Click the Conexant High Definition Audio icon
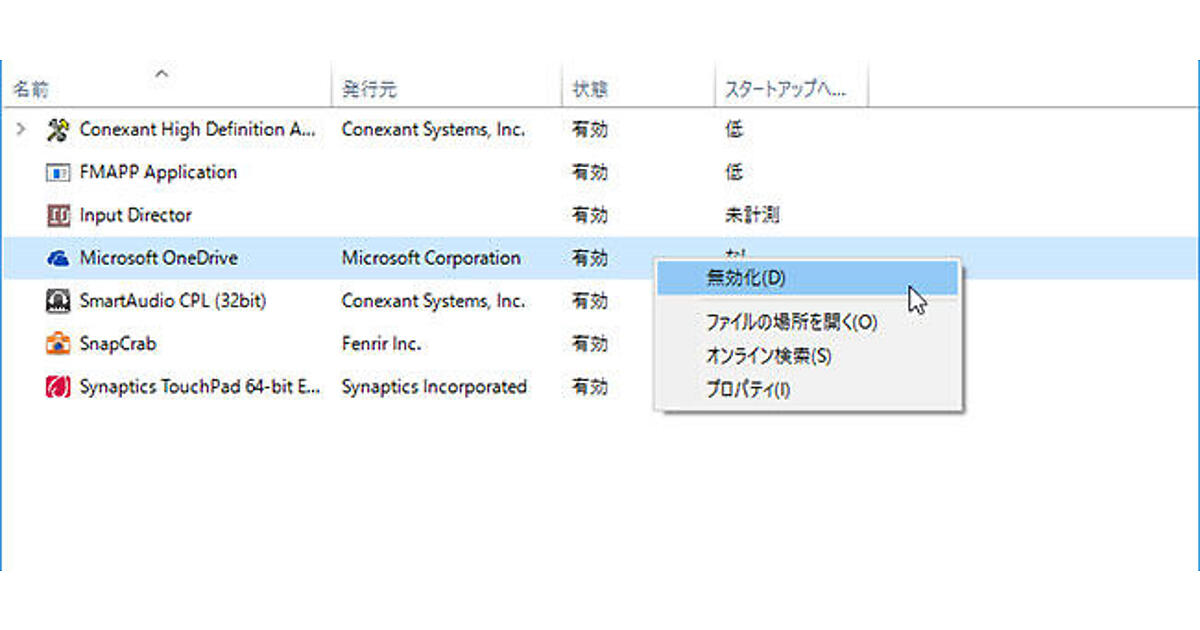This screenshot has width=1200, height=630. pyautogui.click(x=58, y=129)
